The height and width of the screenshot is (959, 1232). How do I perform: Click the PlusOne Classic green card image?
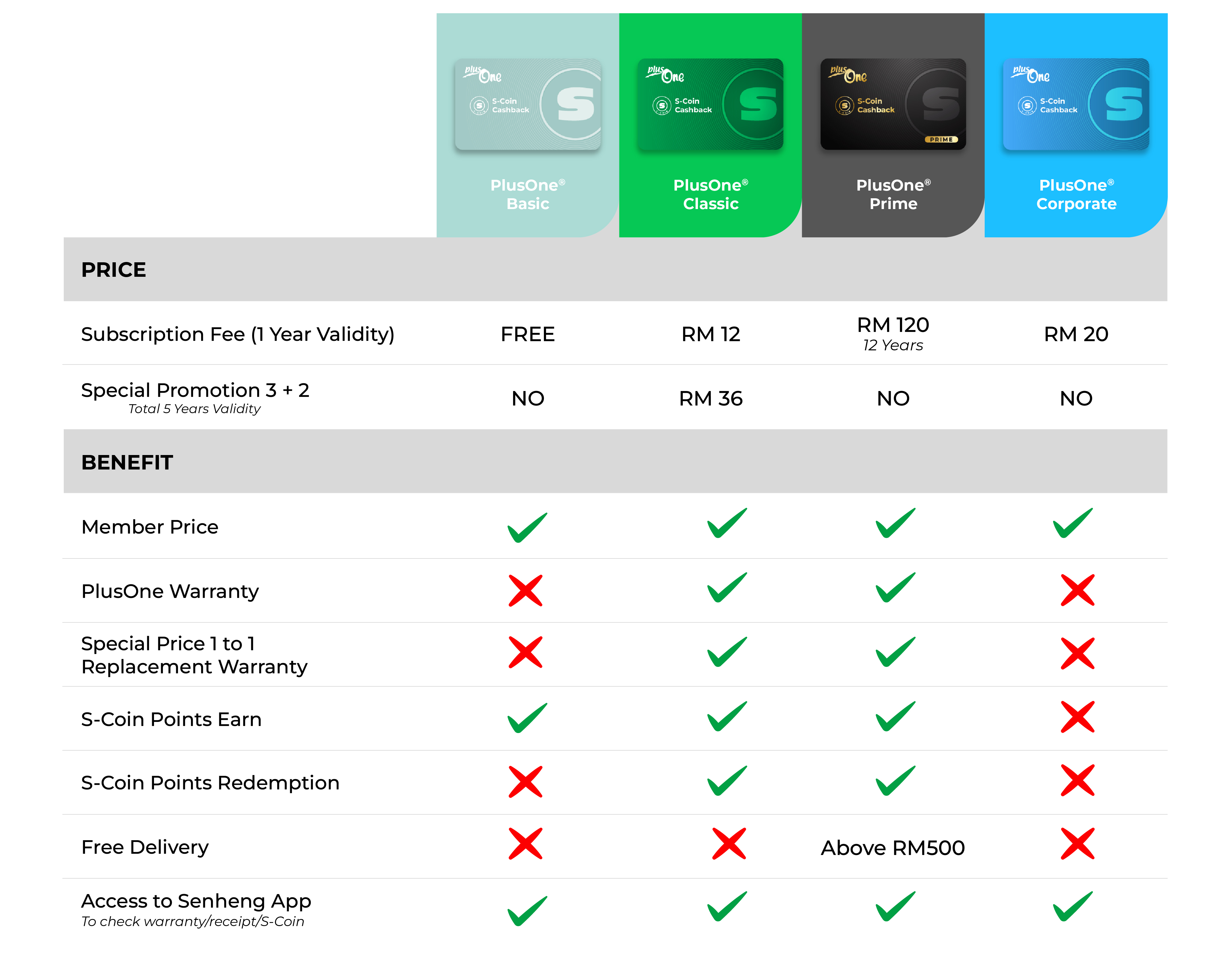pyautogui.click(x=710, y=104)
